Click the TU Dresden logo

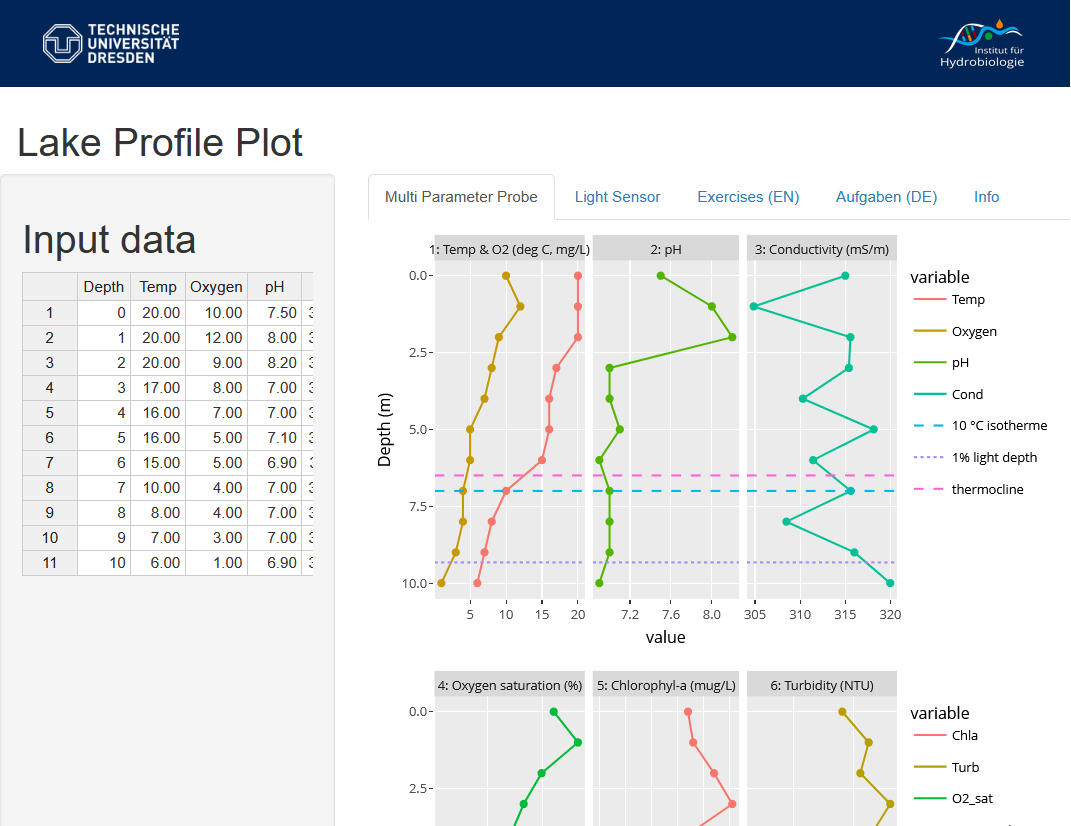111,43
